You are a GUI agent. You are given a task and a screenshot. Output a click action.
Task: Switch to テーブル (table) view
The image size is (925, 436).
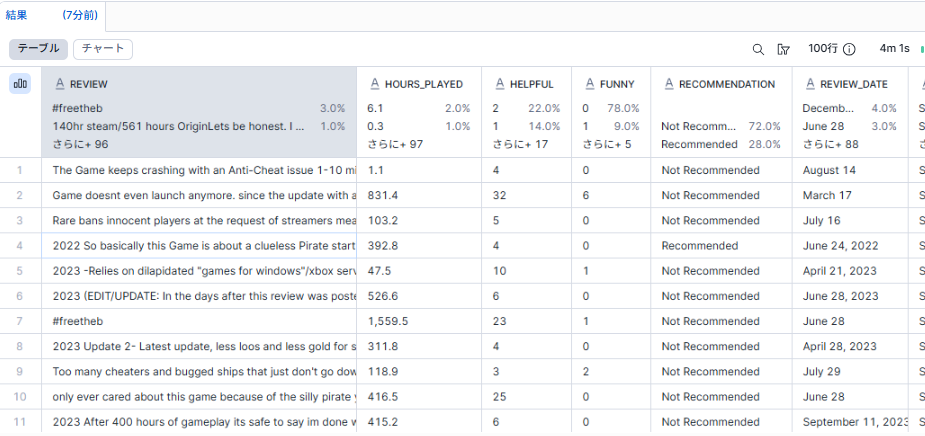tap(39, 49)
